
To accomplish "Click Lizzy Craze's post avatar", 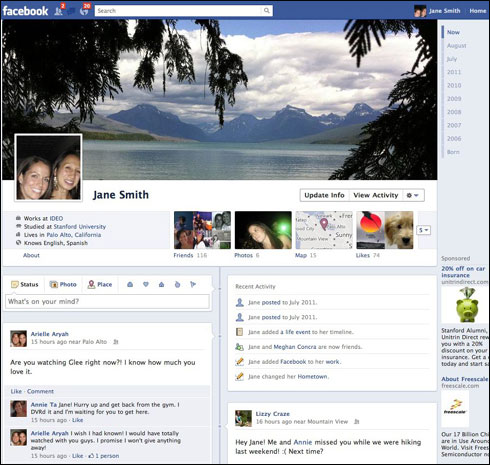I will 243,419.
